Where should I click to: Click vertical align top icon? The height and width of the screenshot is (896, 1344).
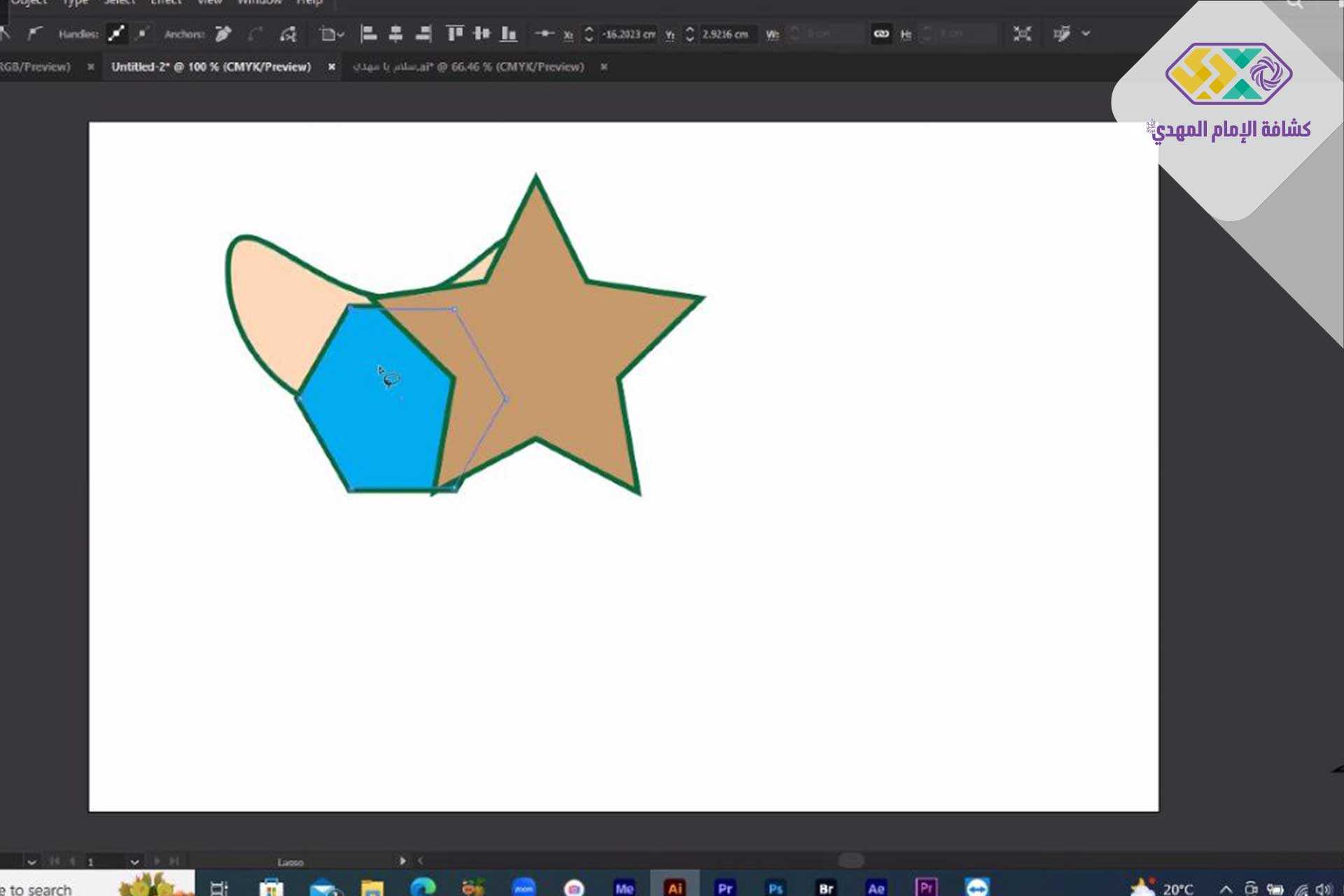pyautogui.click(x=455, y=34)
